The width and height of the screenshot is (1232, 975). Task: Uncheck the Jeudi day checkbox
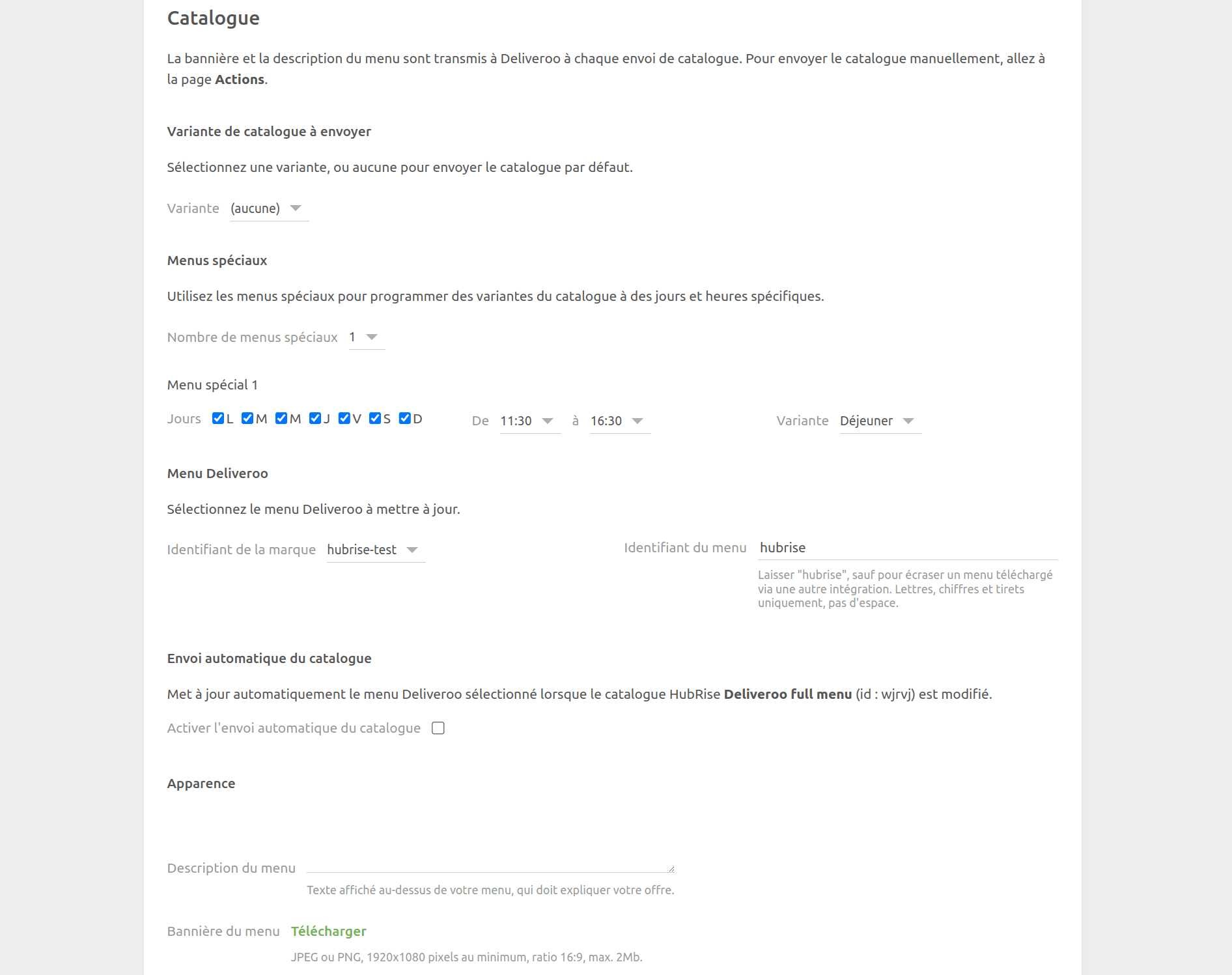click(x=316, y=418)
